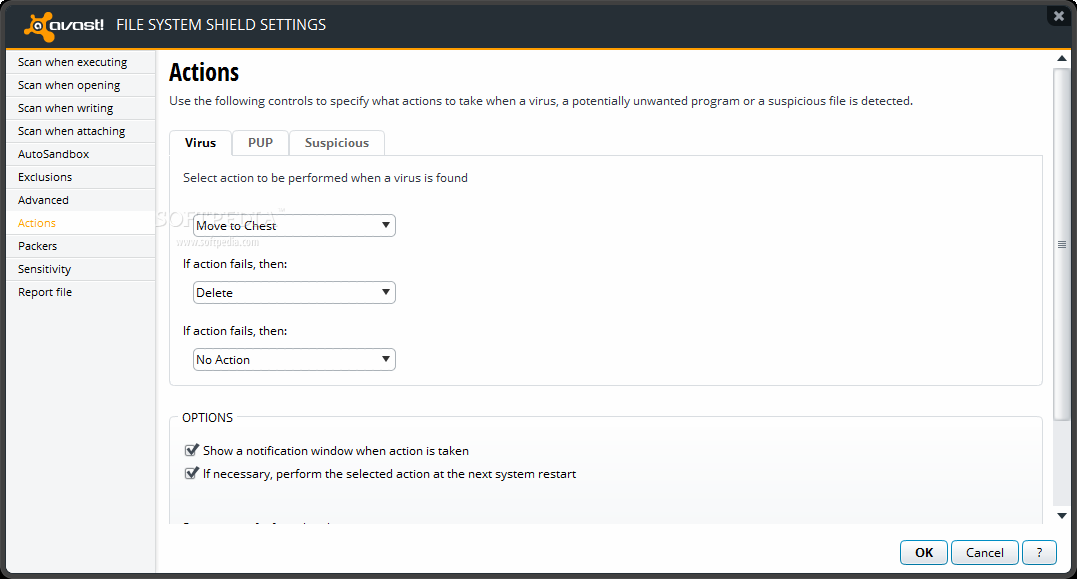Image resolution: width=1077 pixels, height=579 pixels.
Task: Toggle perform action at next restart checkbox
Action: (192, 473)
